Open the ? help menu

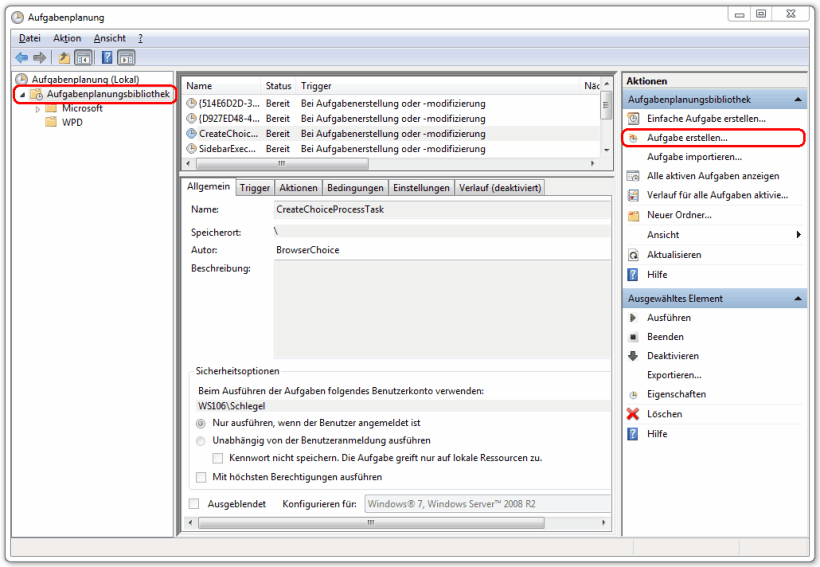[140, 38]
